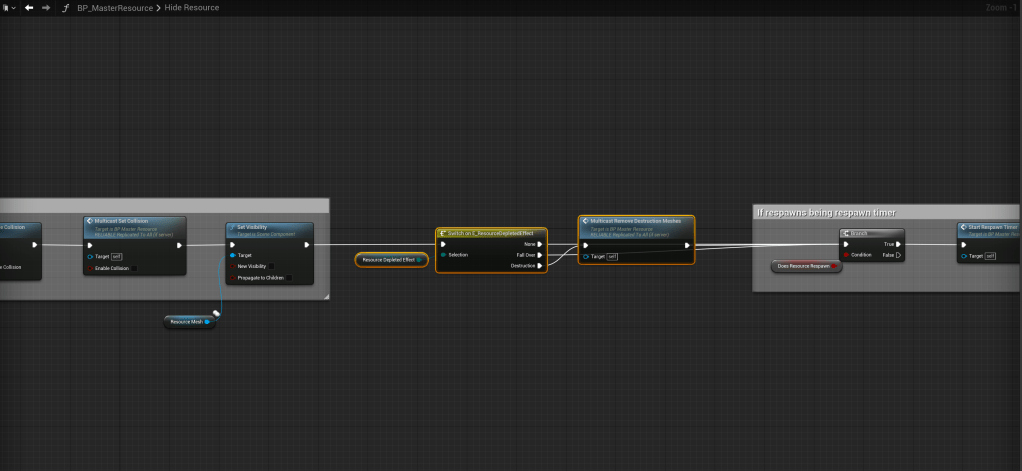
Task: Select the Resource Depleted Effect variable node
Action: point(392,260)
